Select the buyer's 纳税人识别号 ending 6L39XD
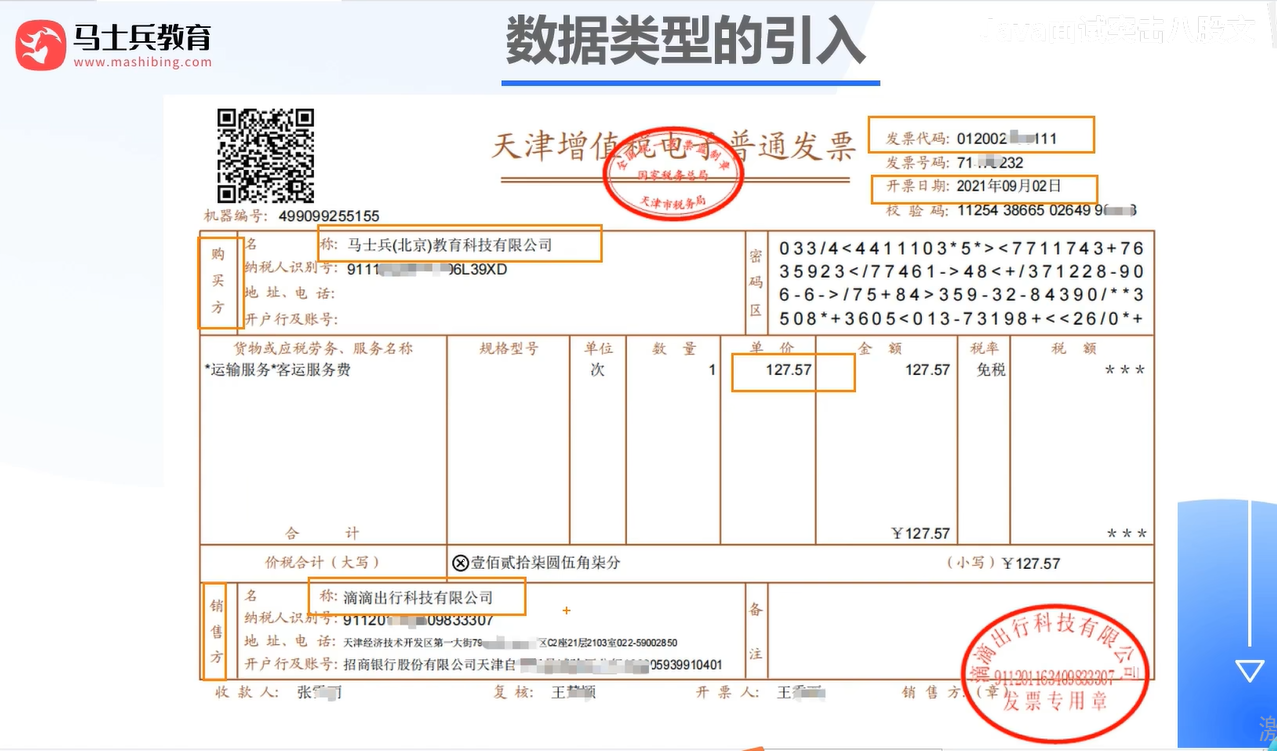1277x751 pixels. 427,269
